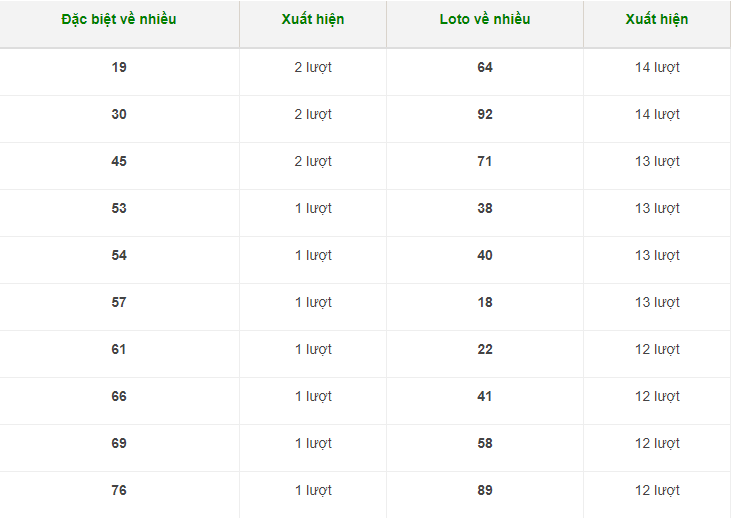
Task: Click special number 61 cell
Action: [x=119, y=349]
